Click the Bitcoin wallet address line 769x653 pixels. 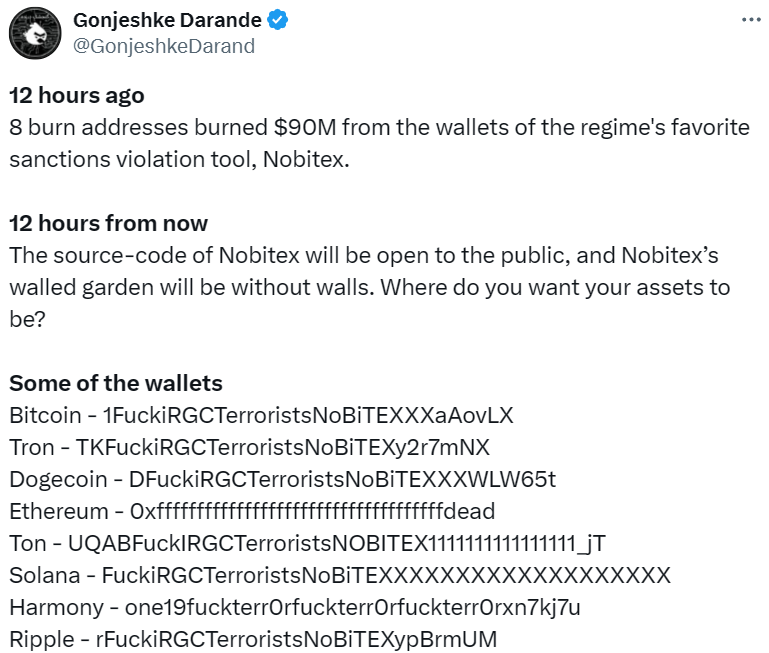(x=261, y=415)
